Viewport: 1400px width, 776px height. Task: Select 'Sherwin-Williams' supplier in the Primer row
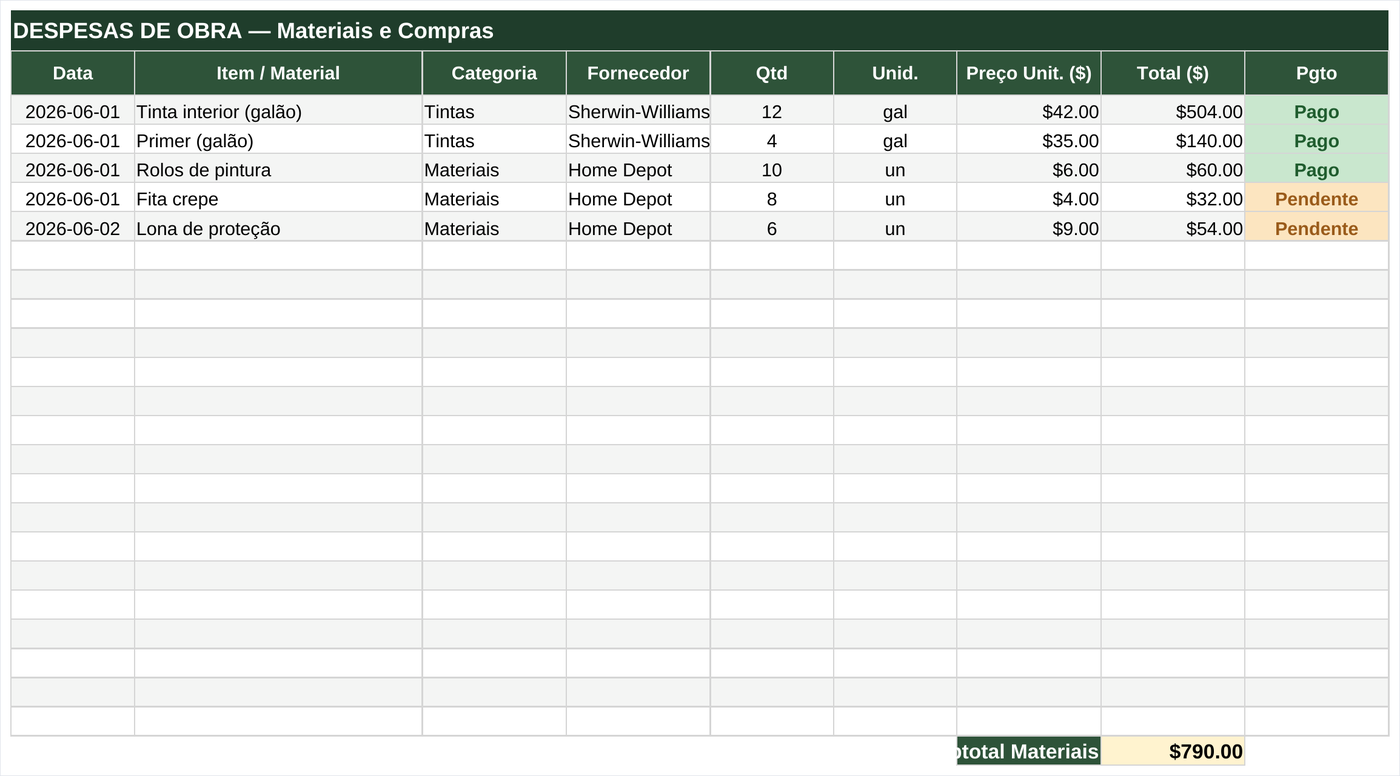[x=638, y=140]
